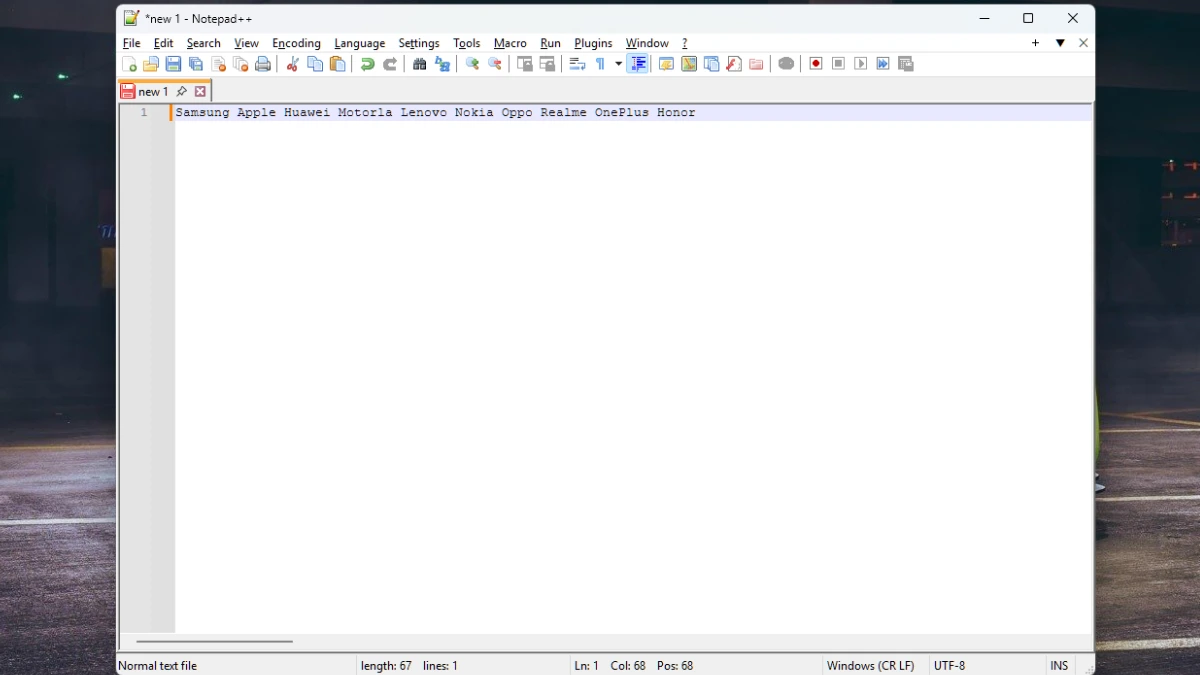Click the Open file folder icon

(151, 64)
